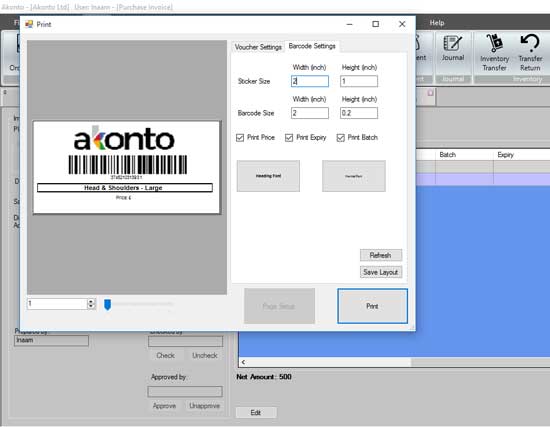Click the Net Amount : 500 text
Viewport: 550px width, 427px height.
[264, 377]
